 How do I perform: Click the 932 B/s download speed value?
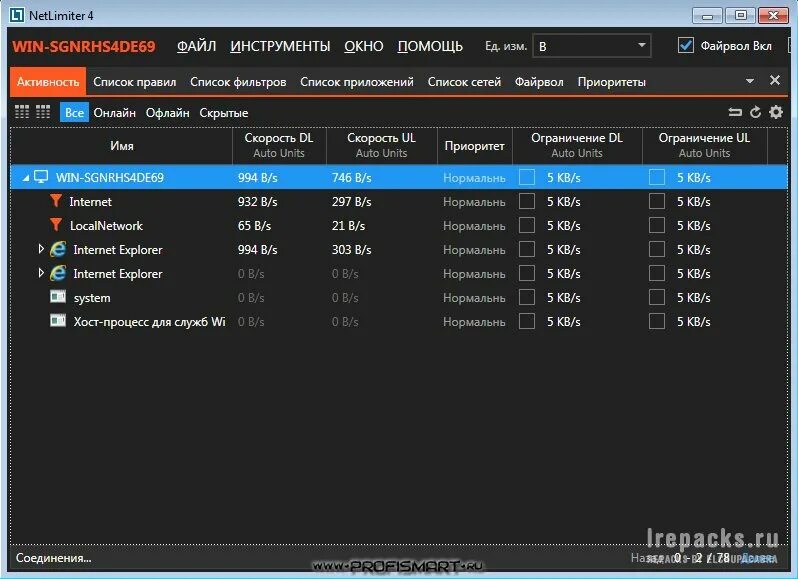pyautogui.click(x=258, y=201)
